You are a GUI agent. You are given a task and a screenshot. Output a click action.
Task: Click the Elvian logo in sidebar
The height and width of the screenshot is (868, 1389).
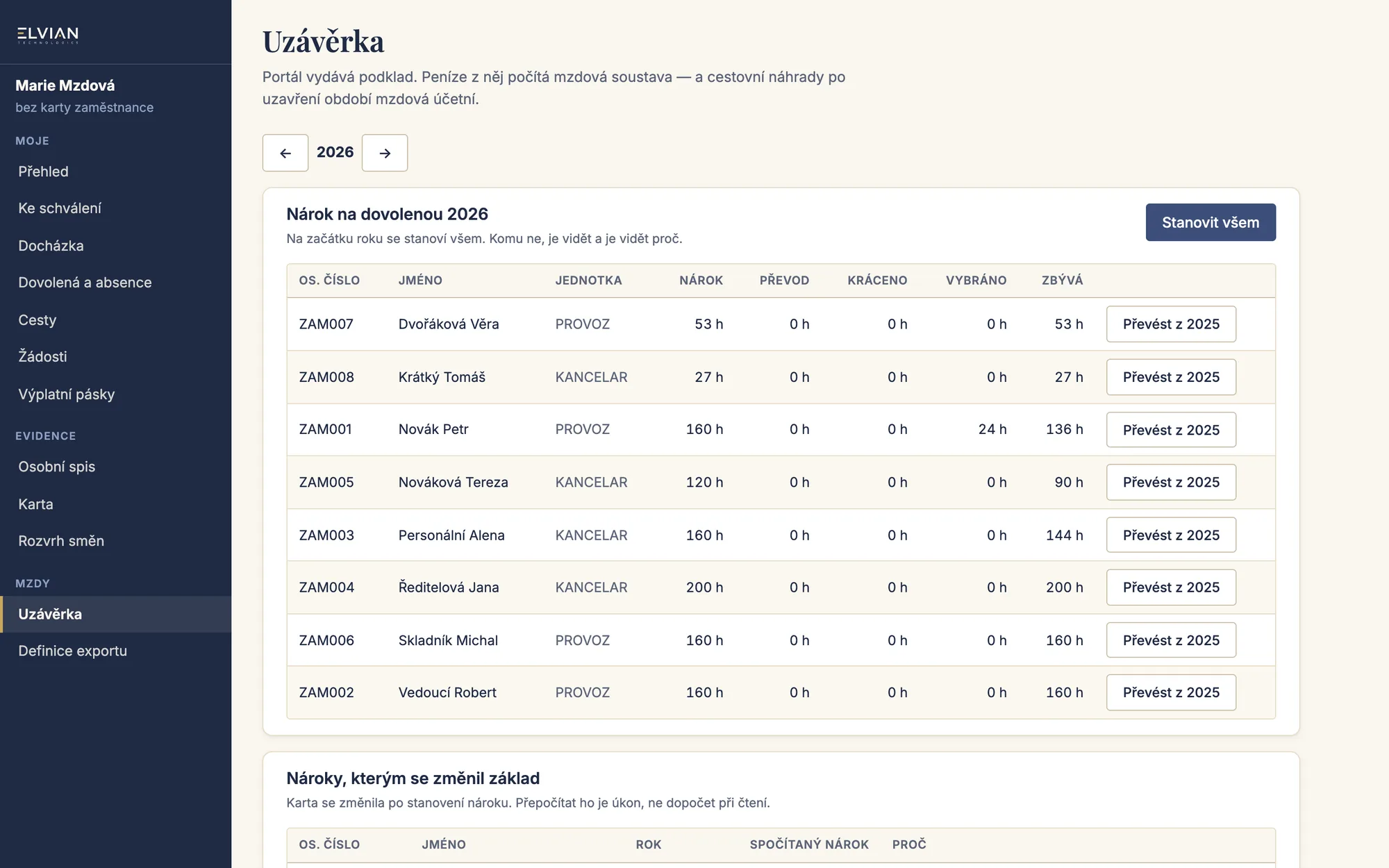coord(48,34)
